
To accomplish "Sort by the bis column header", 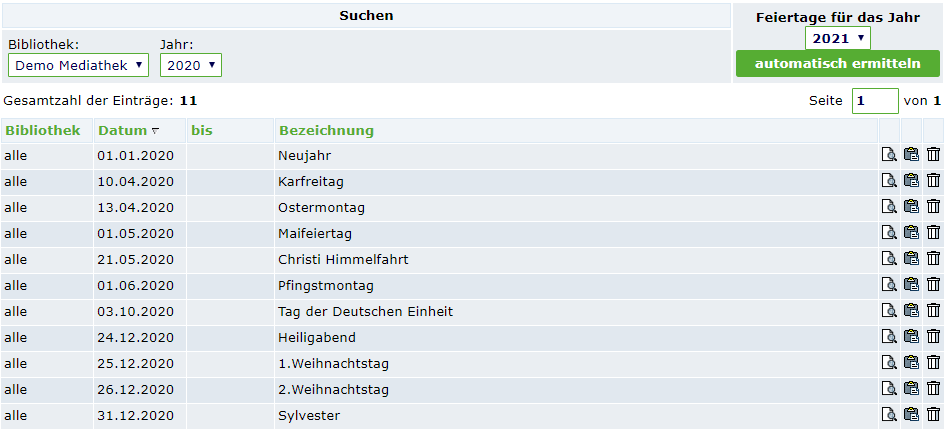I will (x=202, y=131).
